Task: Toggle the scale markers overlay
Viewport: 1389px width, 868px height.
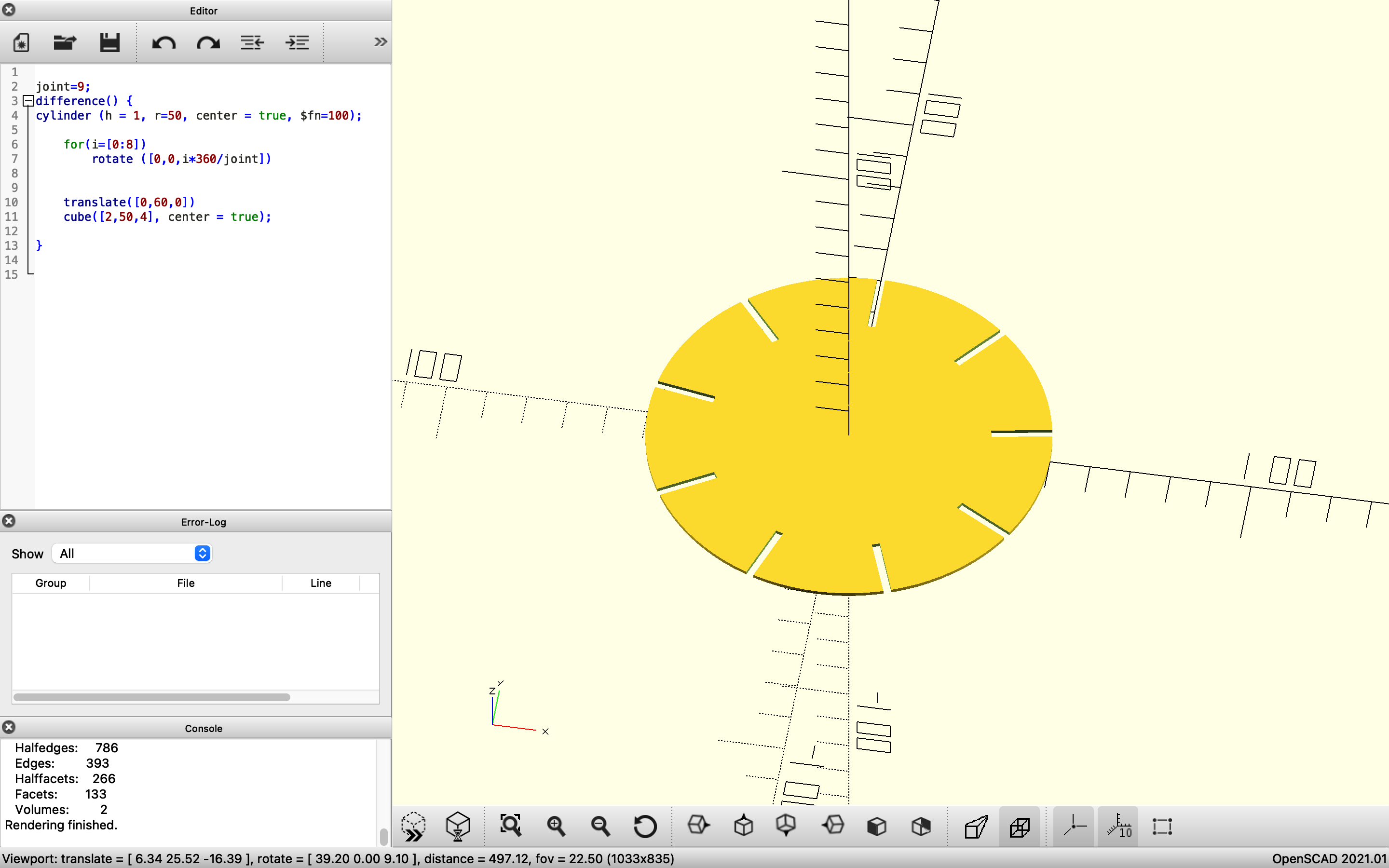Action: [1118, 826]
